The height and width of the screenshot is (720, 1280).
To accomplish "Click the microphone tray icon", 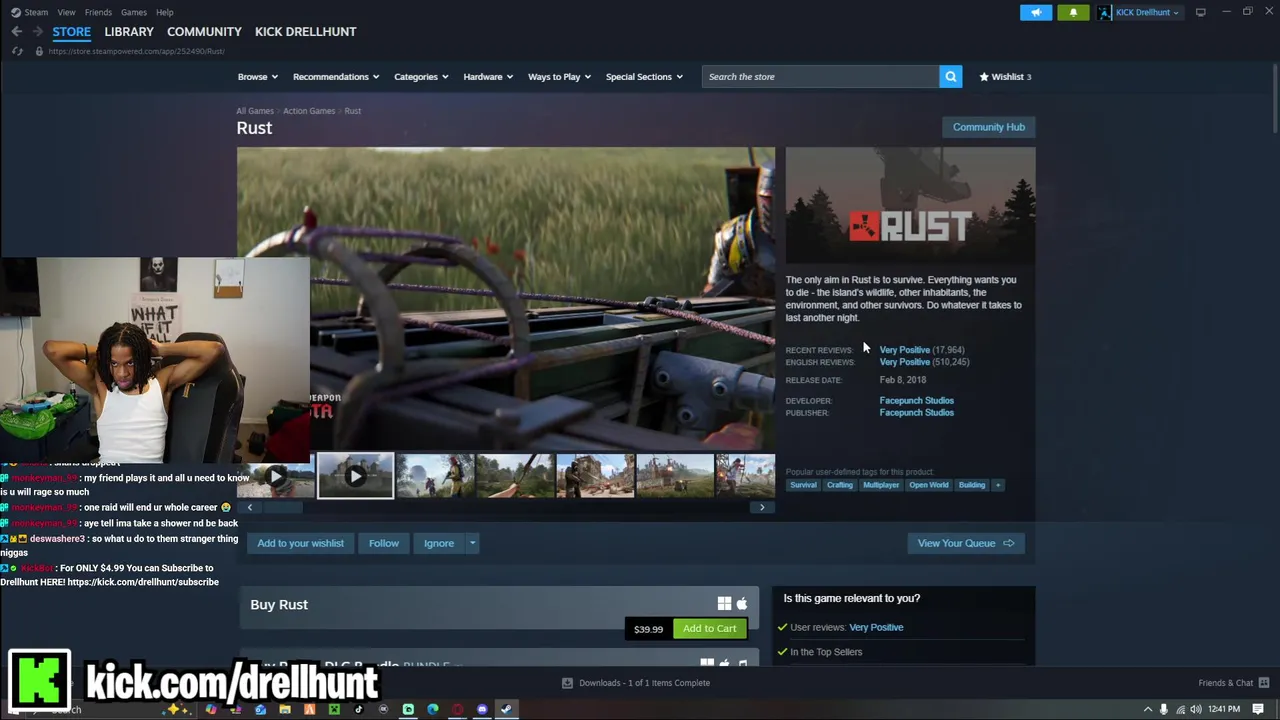I will [x=1163, y=710].
